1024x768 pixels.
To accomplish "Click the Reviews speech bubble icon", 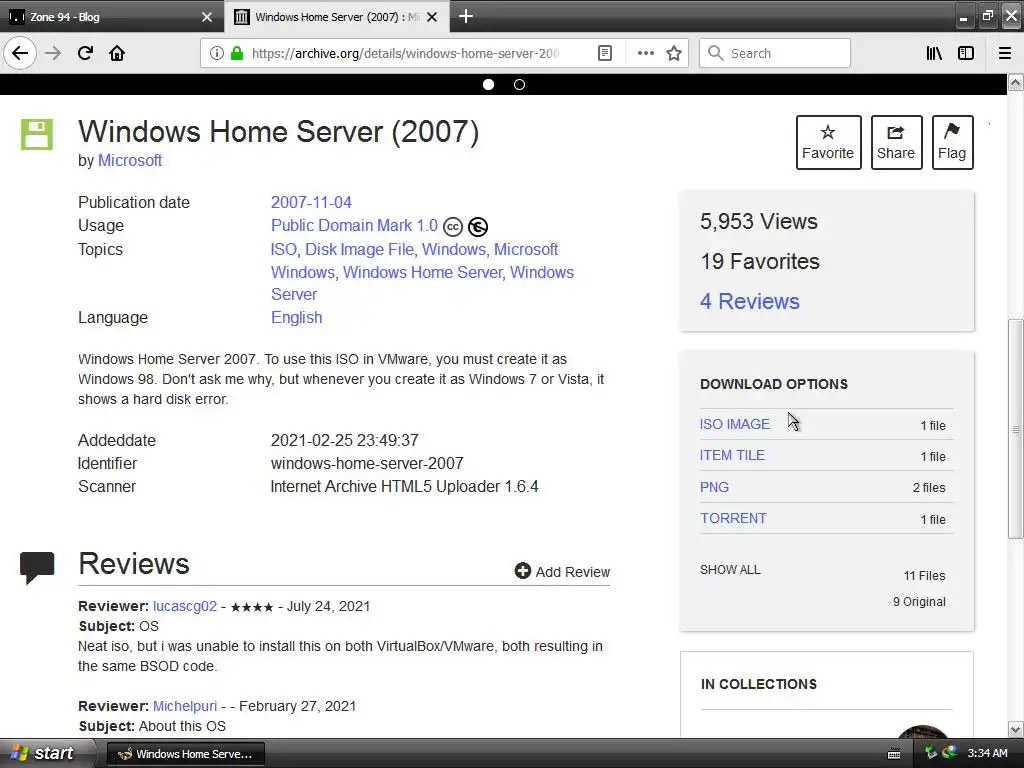I will click(37, 568).
